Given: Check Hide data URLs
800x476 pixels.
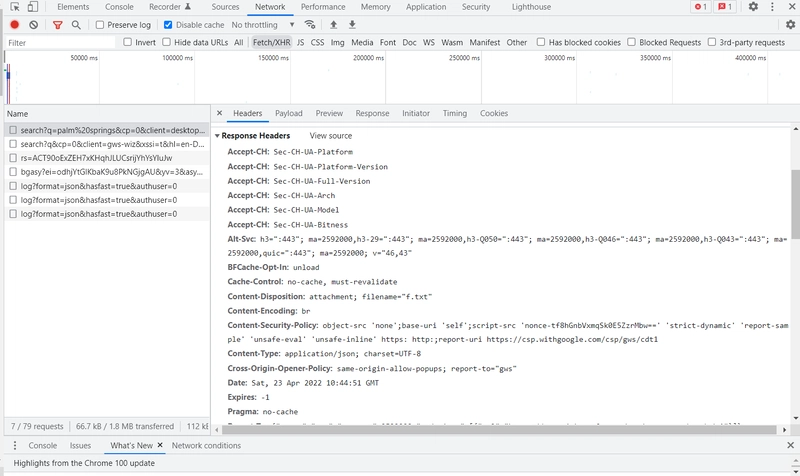Looking at the screenshot, I should click(166, 42).
